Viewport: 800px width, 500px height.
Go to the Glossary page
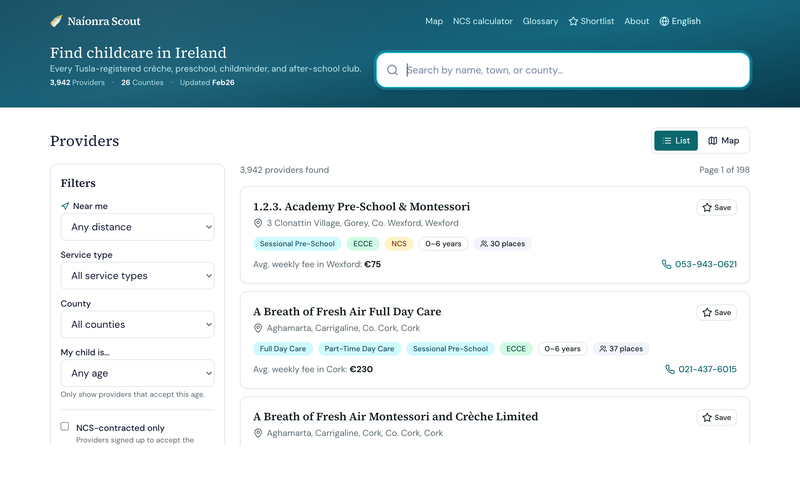pyautogui.click(x=540, y=21)
